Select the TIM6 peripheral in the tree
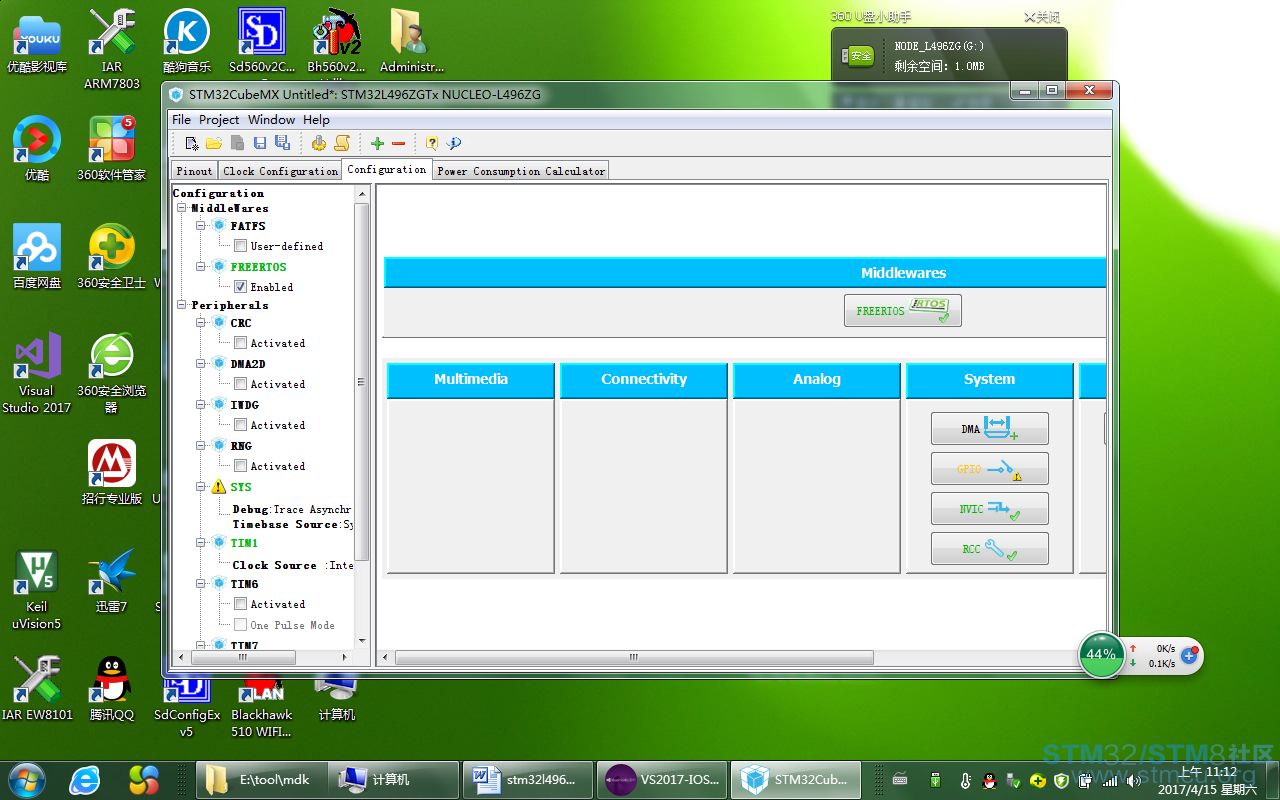The image size is (1280, 800). pos(244,584)
